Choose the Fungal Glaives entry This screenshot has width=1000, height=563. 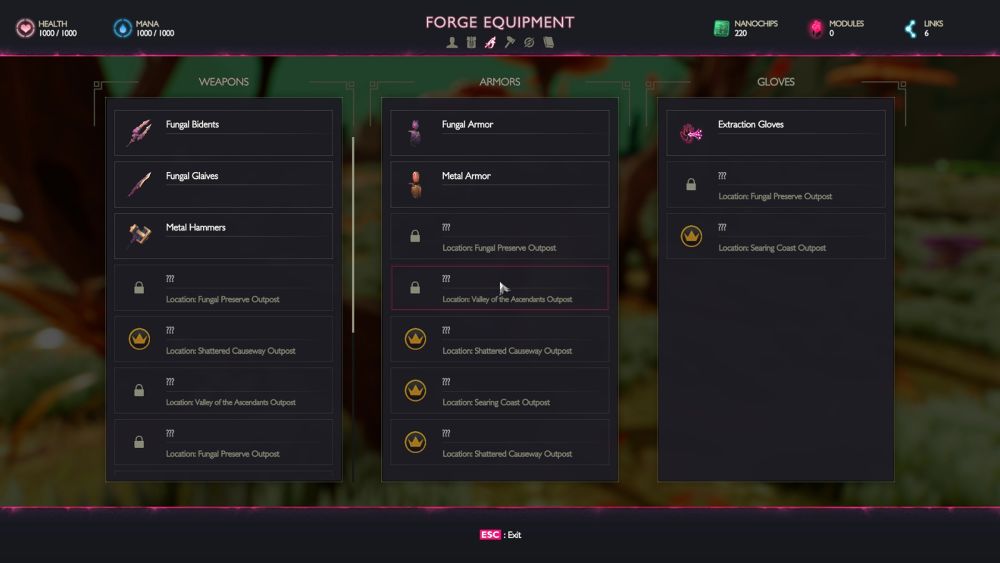click(x=223, y=184)
